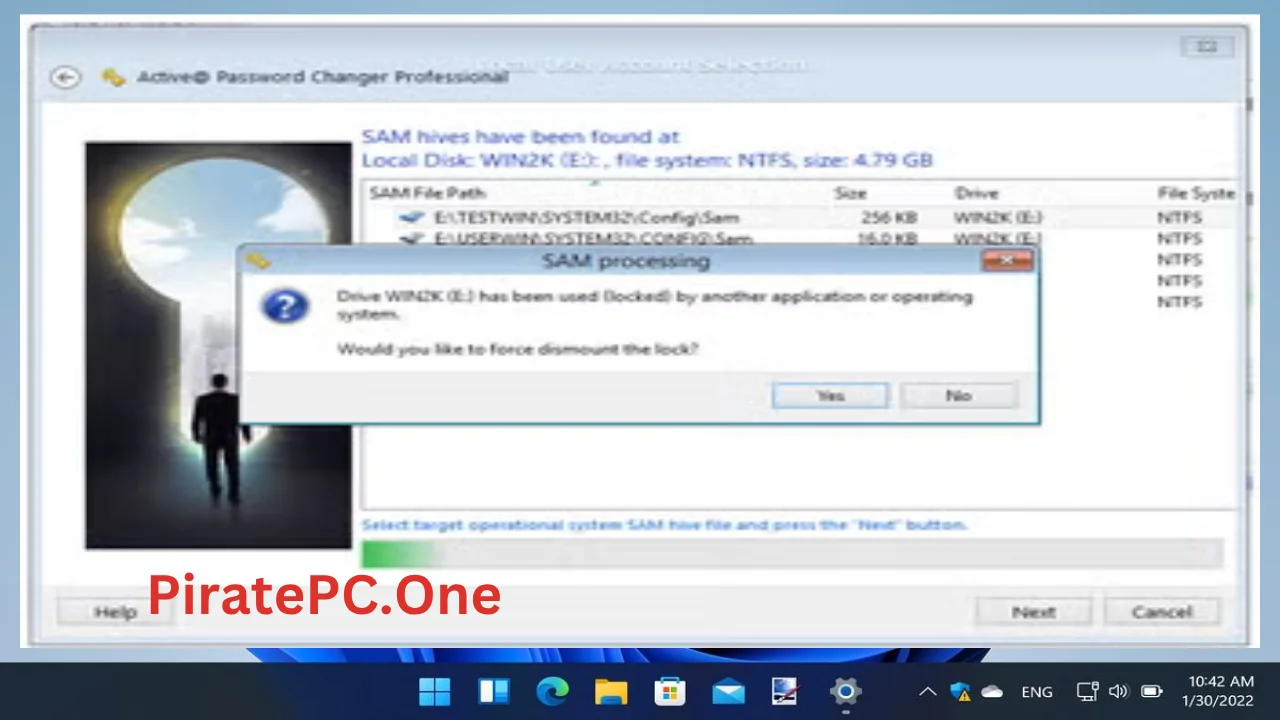This screenshot has width=1280, height=720.
Task: Click No in the SAM processing dialog
Action: pos(958,396)
